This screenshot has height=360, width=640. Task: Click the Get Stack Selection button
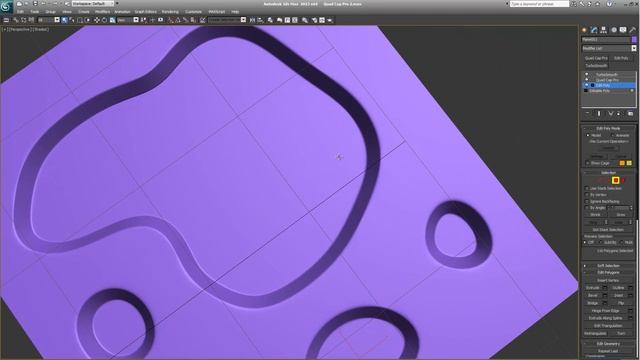point(608,230)
